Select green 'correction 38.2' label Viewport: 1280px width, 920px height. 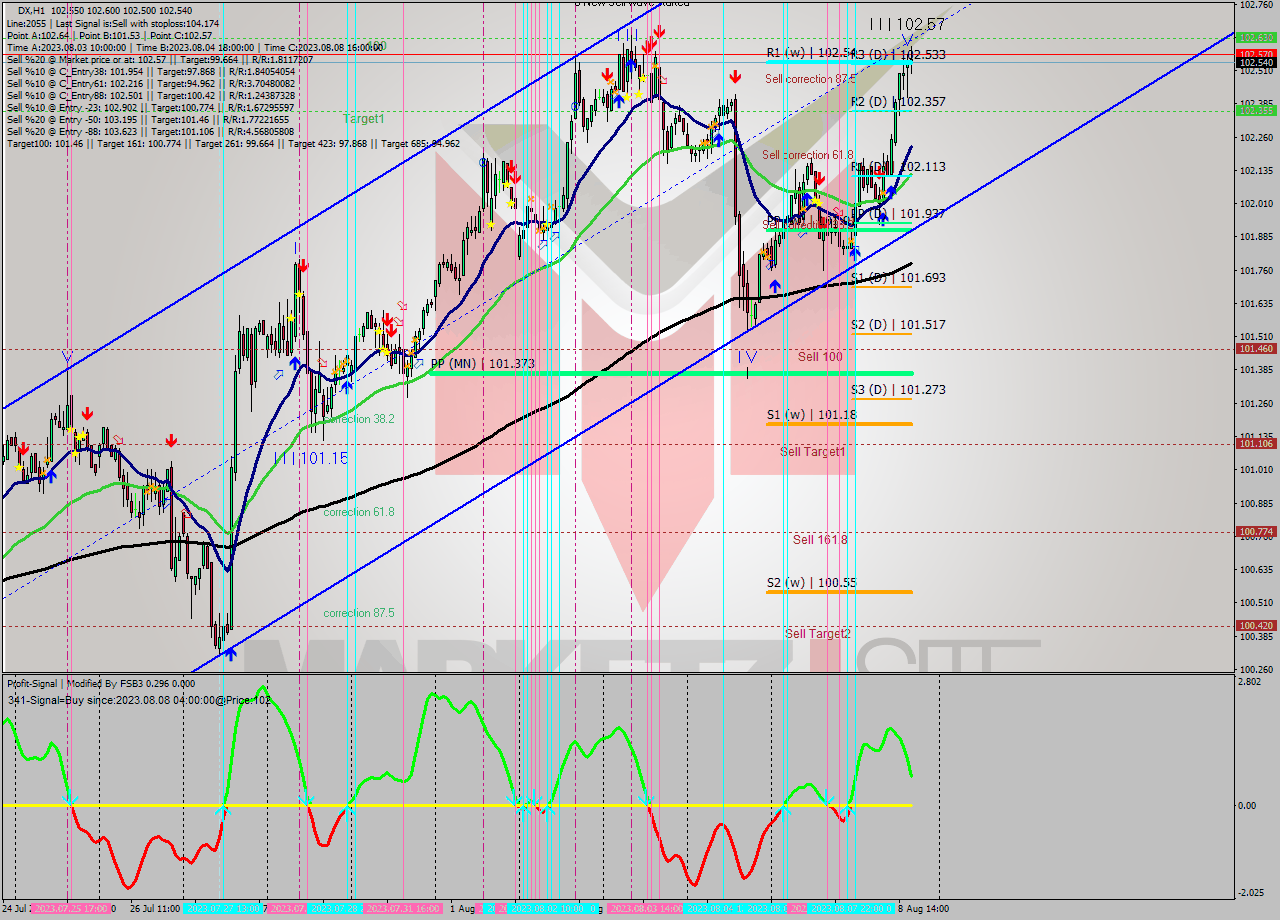tap(358, 420)
